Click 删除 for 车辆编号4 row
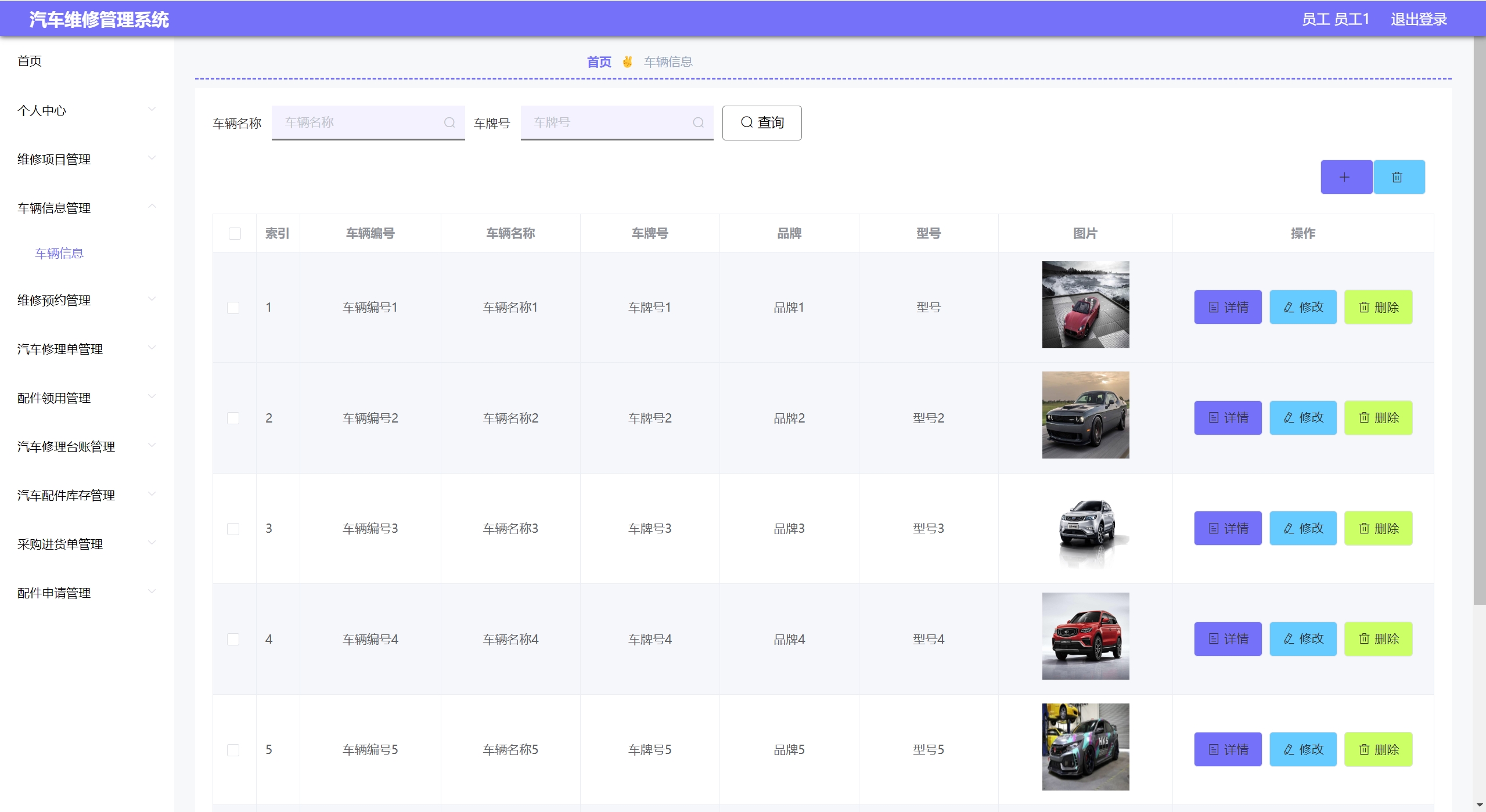This screenshot has height=812, width=1486. coord(1378,639)
